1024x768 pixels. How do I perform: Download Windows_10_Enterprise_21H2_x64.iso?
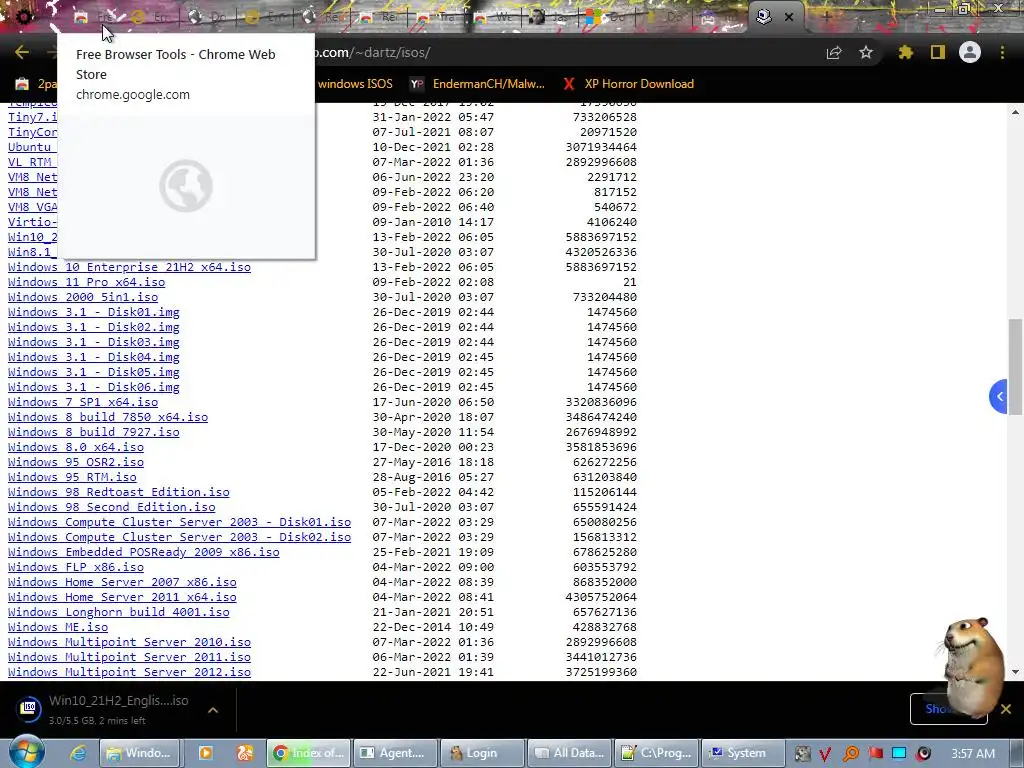[129, 267]
